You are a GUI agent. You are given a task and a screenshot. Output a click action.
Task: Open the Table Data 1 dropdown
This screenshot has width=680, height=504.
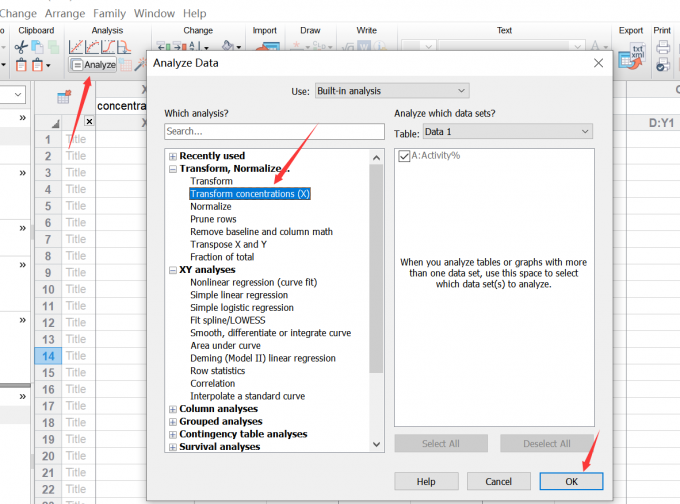(x=507, y=131)
